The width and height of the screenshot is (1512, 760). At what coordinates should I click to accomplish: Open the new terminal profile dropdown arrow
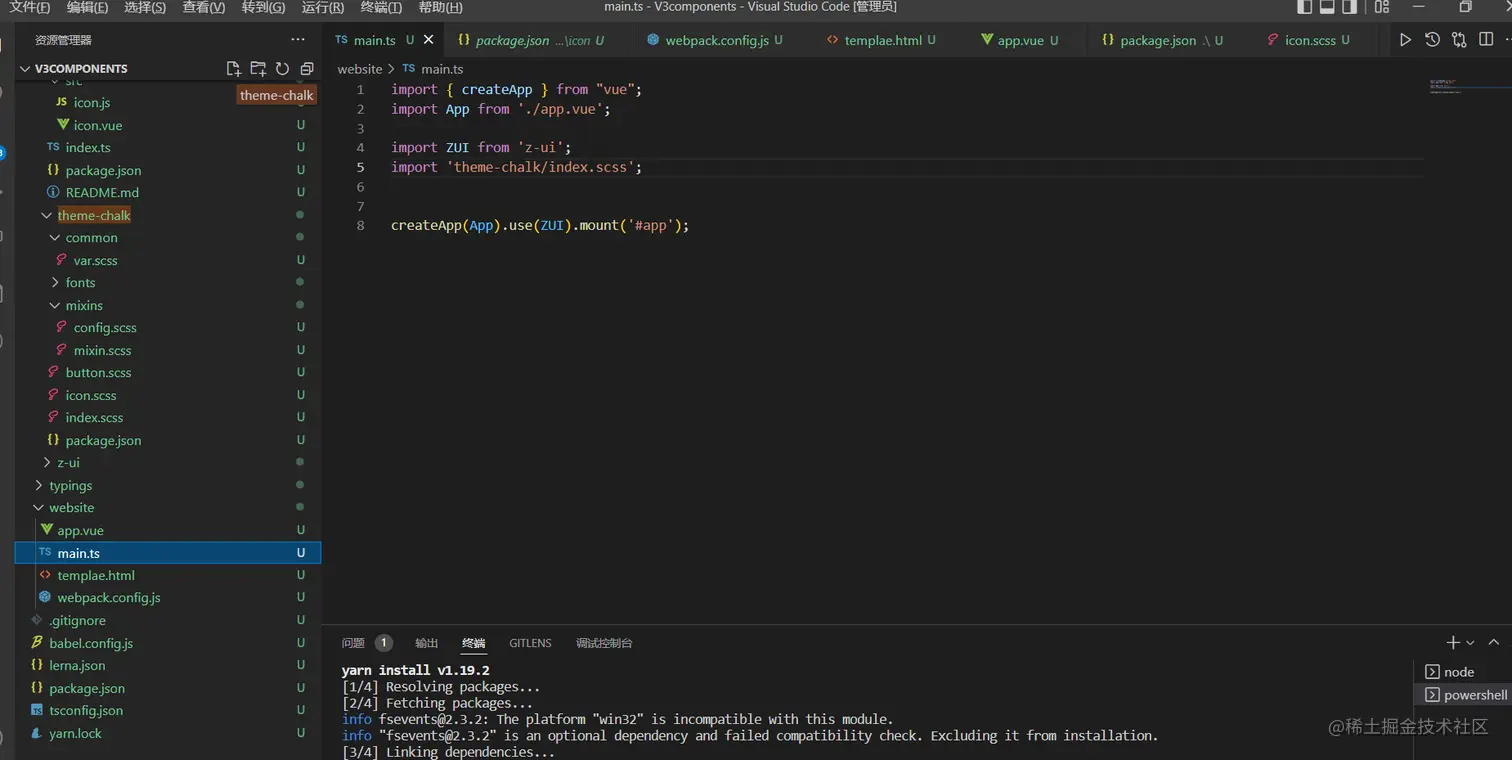click(x=1470, y=643)
